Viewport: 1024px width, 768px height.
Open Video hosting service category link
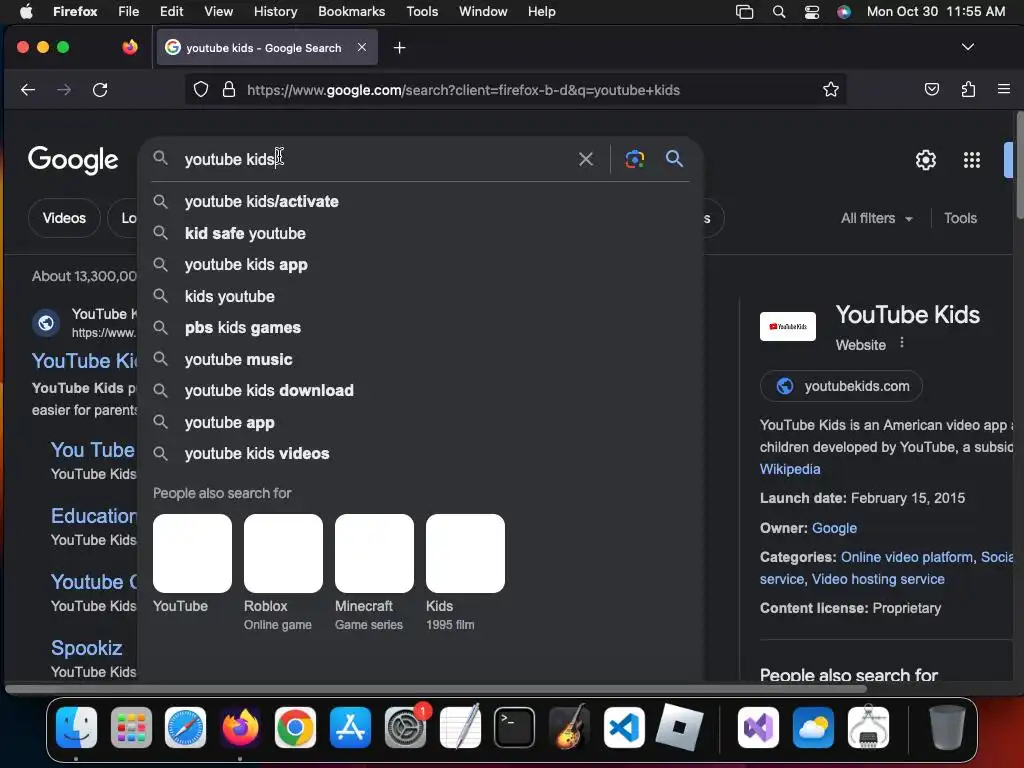pos(878,579)
